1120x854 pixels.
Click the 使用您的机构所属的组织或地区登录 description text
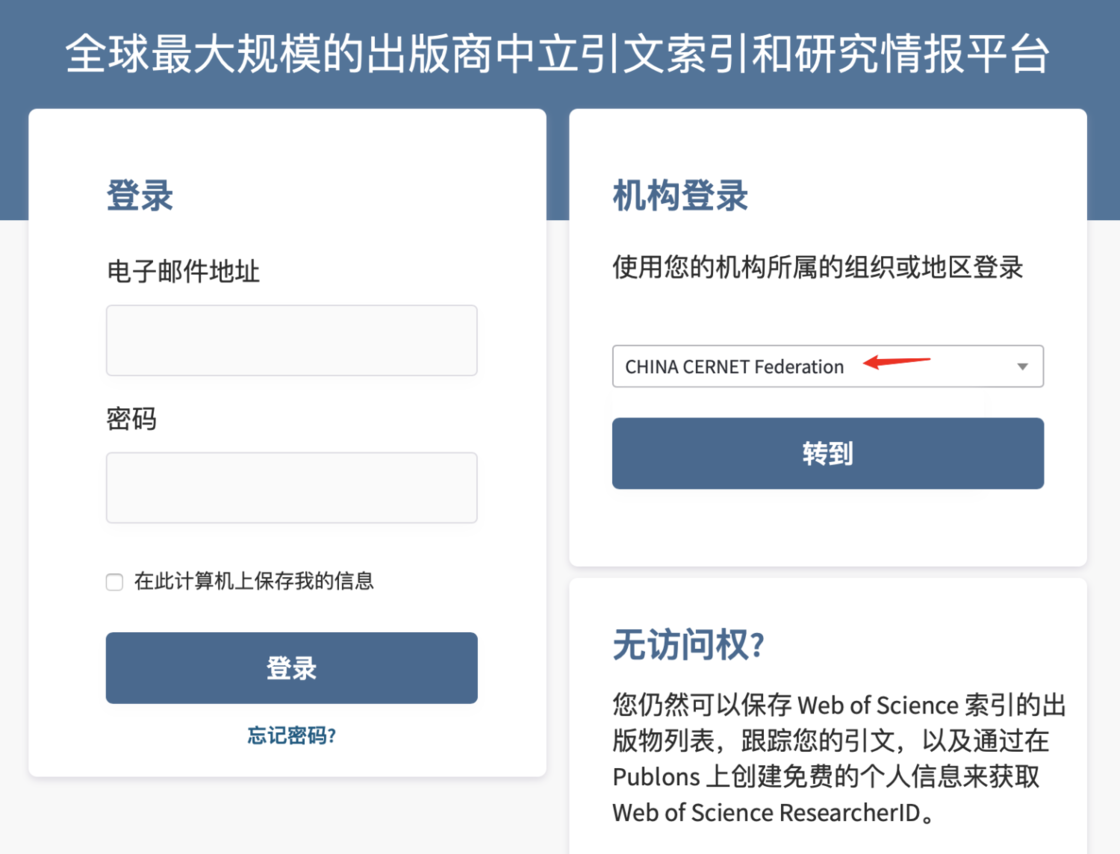click(x=818, y=267)
